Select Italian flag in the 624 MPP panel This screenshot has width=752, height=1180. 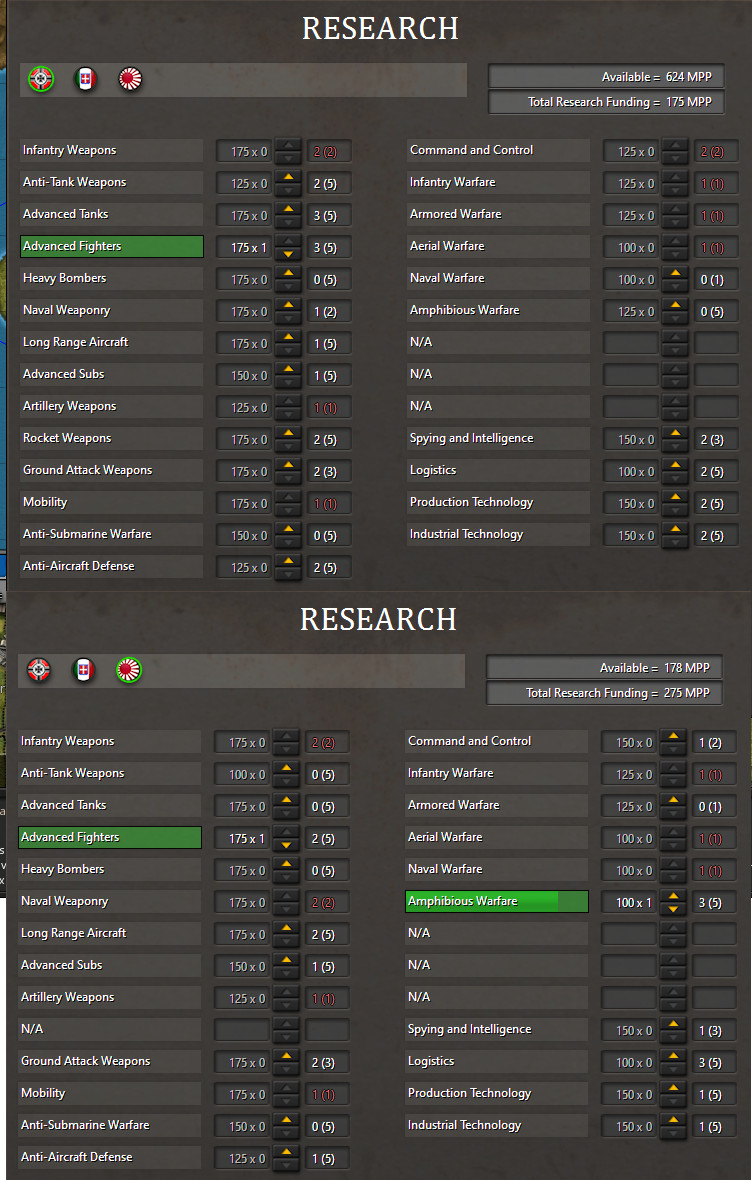(86, 79)
